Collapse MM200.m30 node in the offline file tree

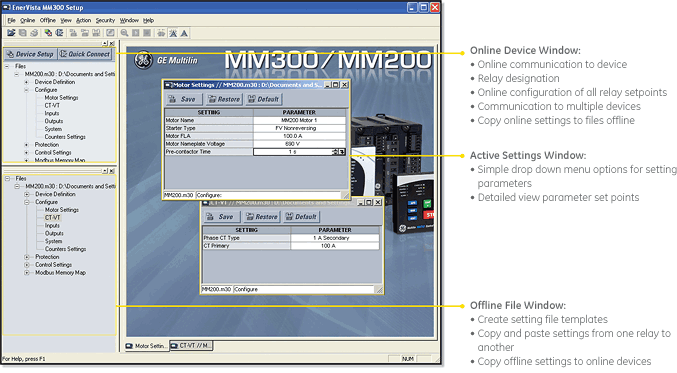click(x=17, y=186)
